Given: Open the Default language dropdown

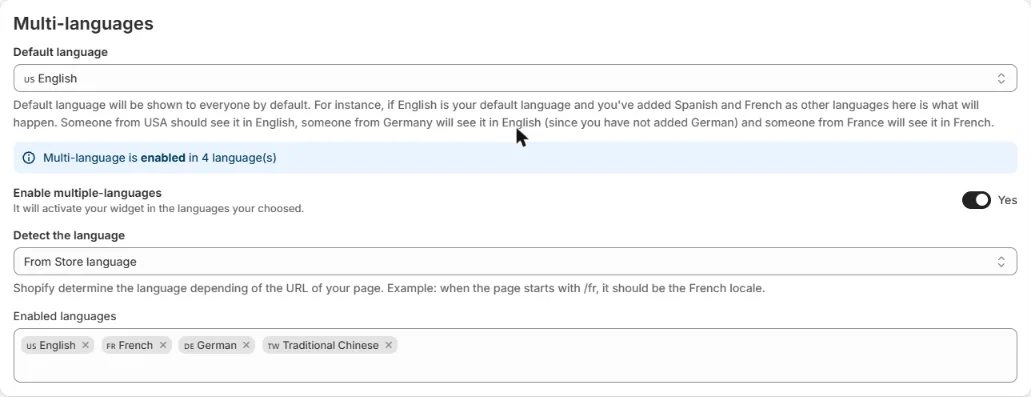Looking at the screenshot, I should (515, 78).
